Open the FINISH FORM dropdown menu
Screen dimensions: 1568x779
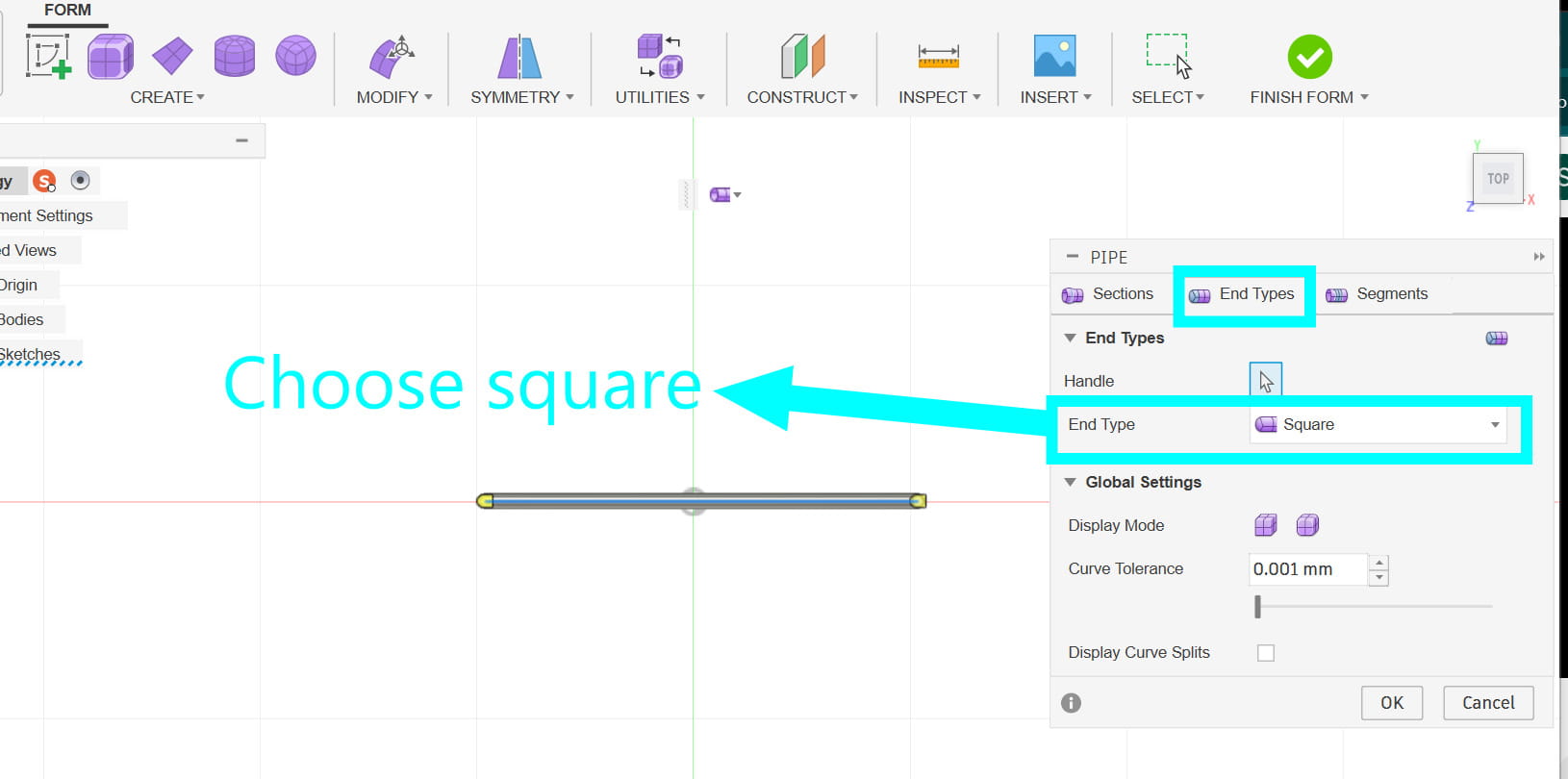[1309, 97]
